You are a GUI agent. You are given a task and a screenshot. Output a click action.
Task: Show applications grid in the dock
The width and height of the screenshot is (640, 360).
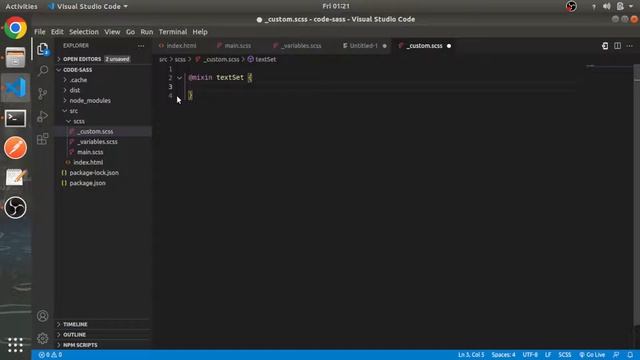pos(16,345)
